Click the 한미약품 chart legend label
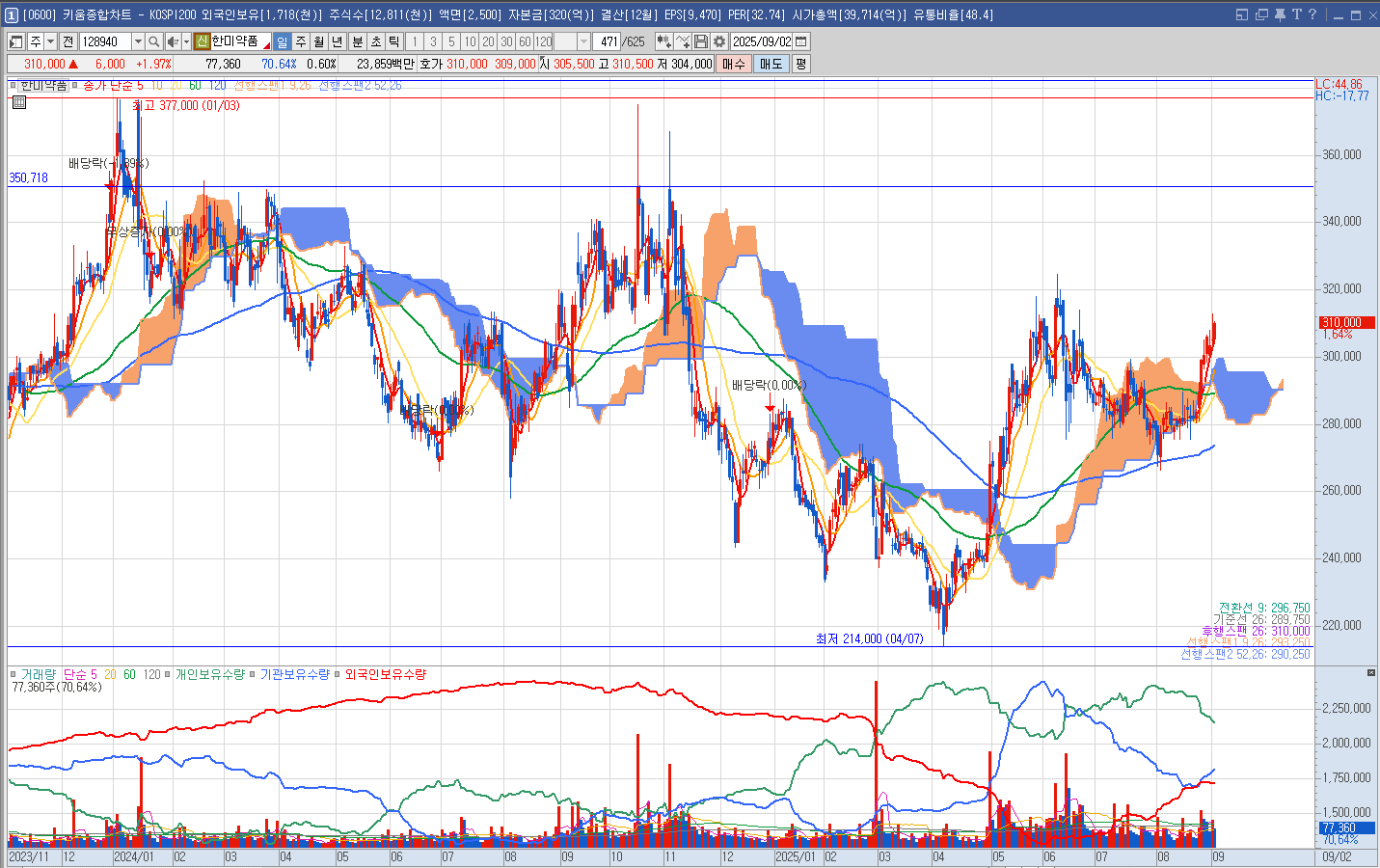The width and height of the screenshot is (1380, 868). pos(43,86)
